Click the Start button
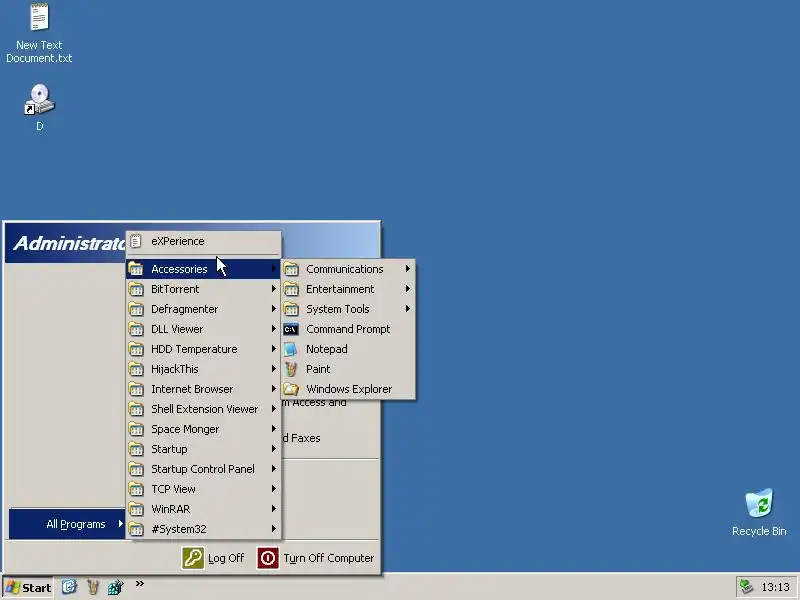Viewport: 800px width, 600px height. pos(28,588)
